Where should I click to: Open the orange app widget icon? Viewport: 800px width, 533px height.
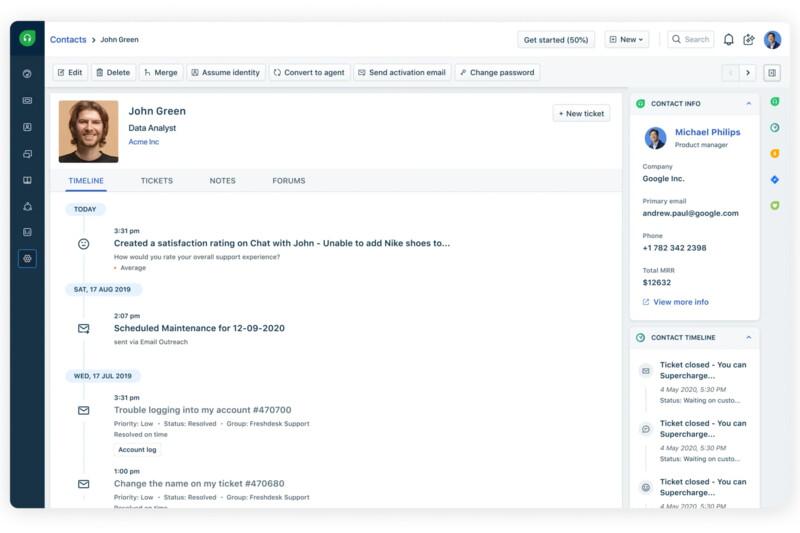(x=774, y=154)
